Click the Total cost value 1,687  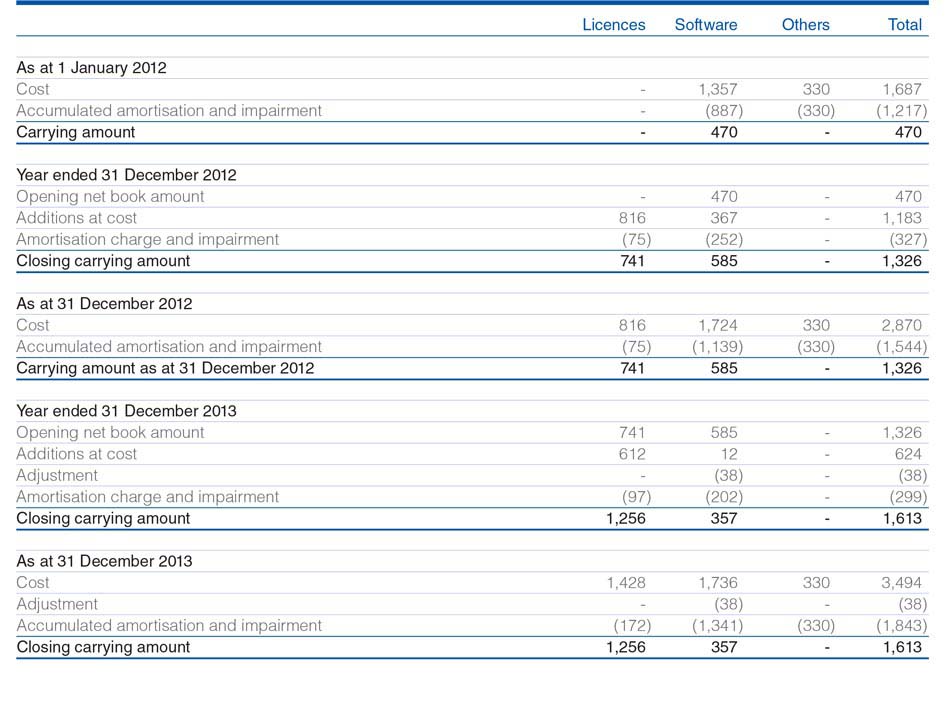[902, 89]
